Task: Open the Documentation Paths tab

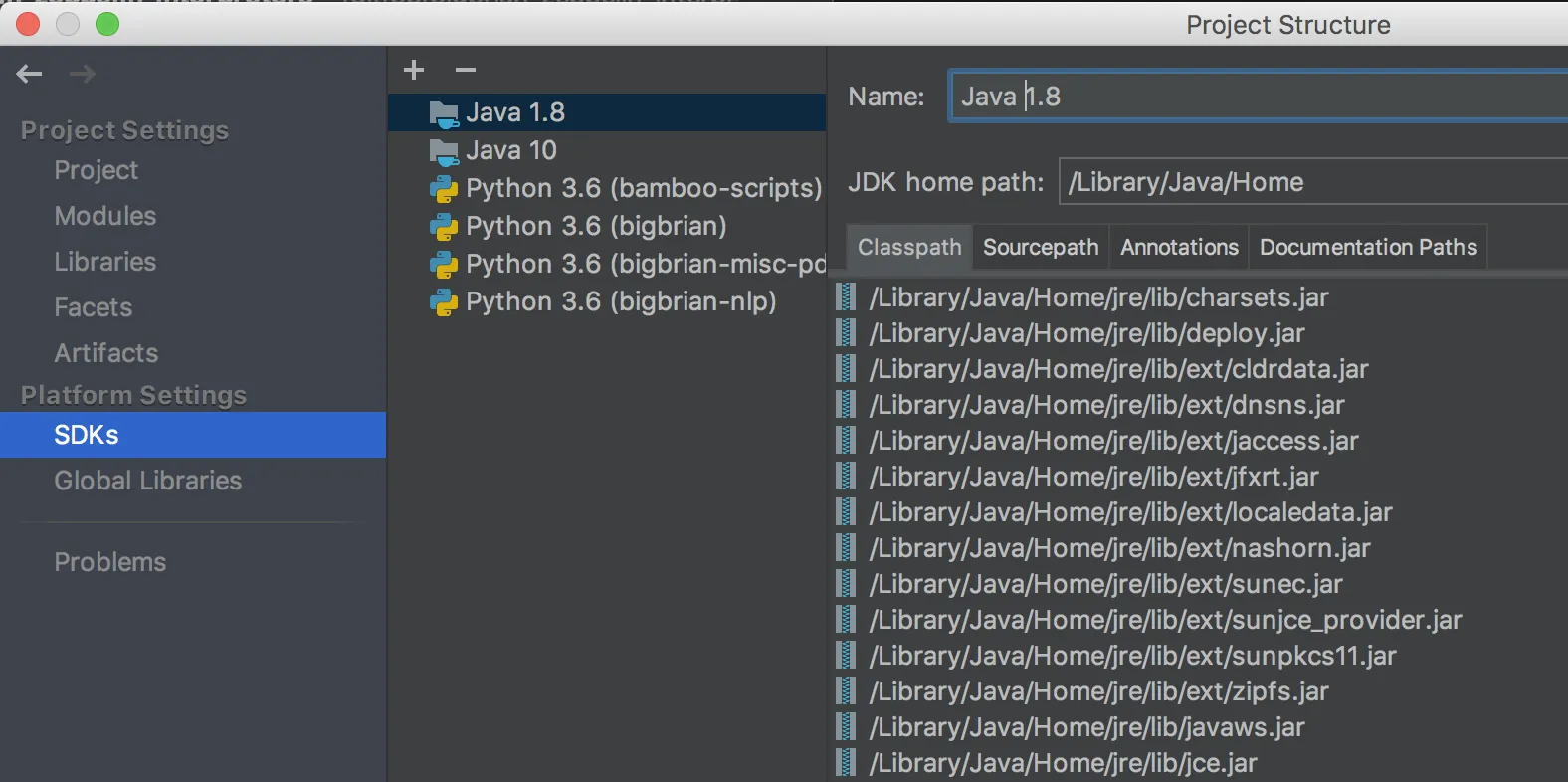Action: [1368, 247]
